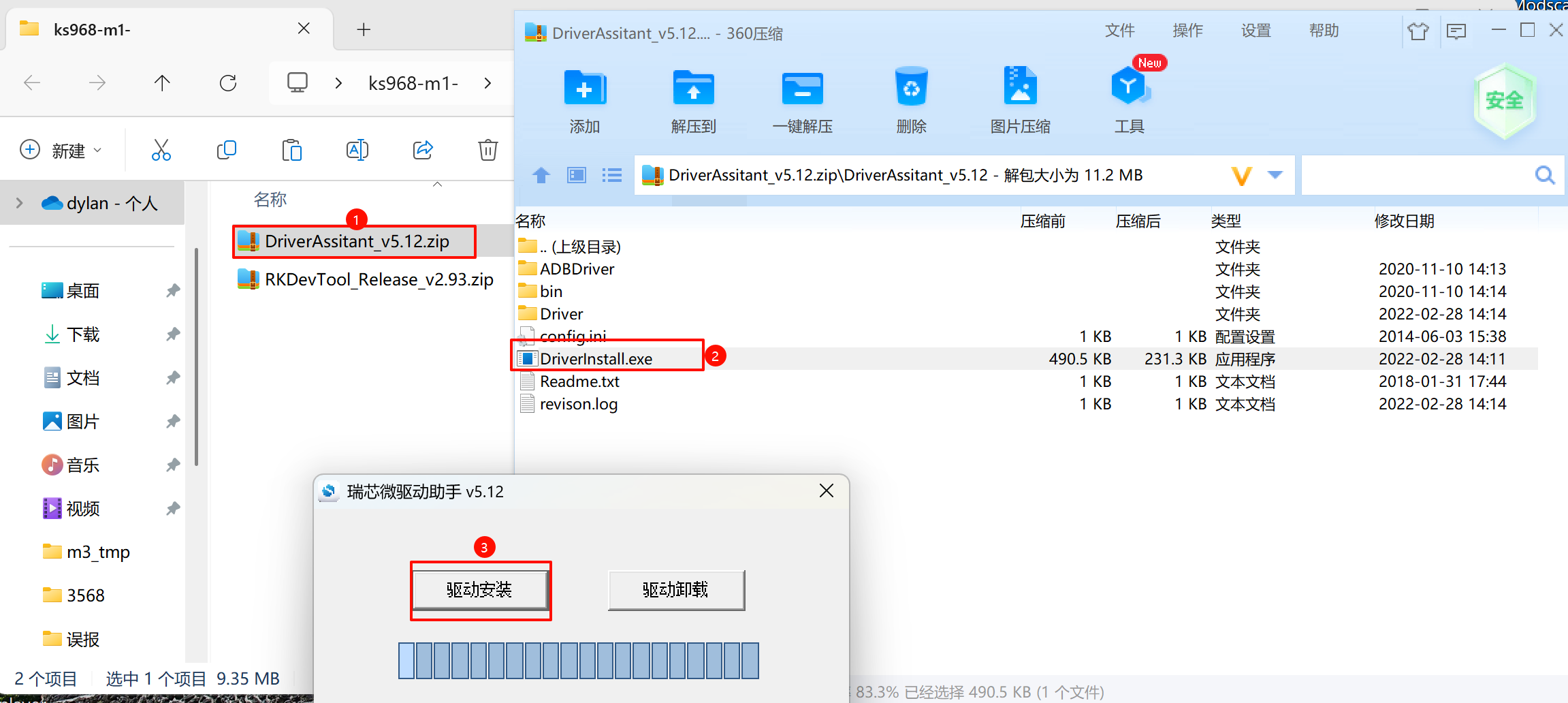
Task: Click the Copy icon in Explorer toolbar
Action: [x=226, y=150]
